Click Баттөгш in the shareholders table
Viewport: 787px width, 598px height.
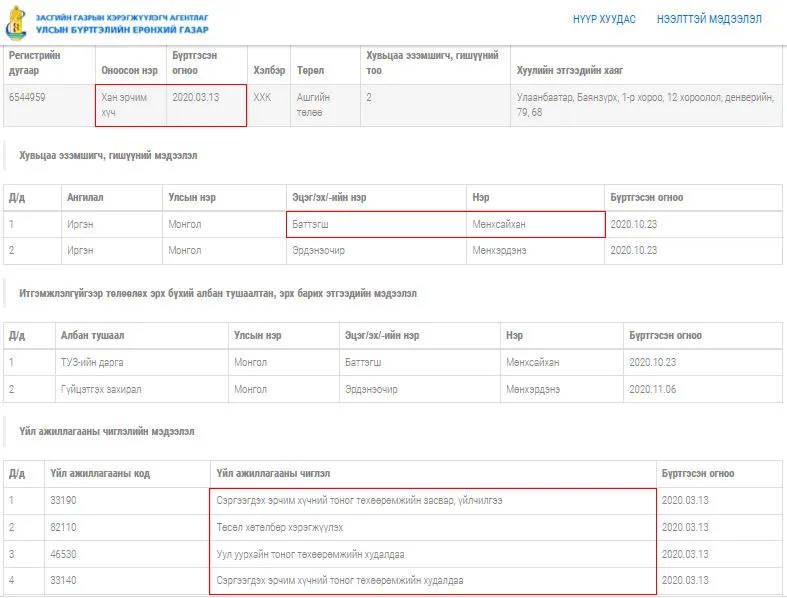(310, 224)
